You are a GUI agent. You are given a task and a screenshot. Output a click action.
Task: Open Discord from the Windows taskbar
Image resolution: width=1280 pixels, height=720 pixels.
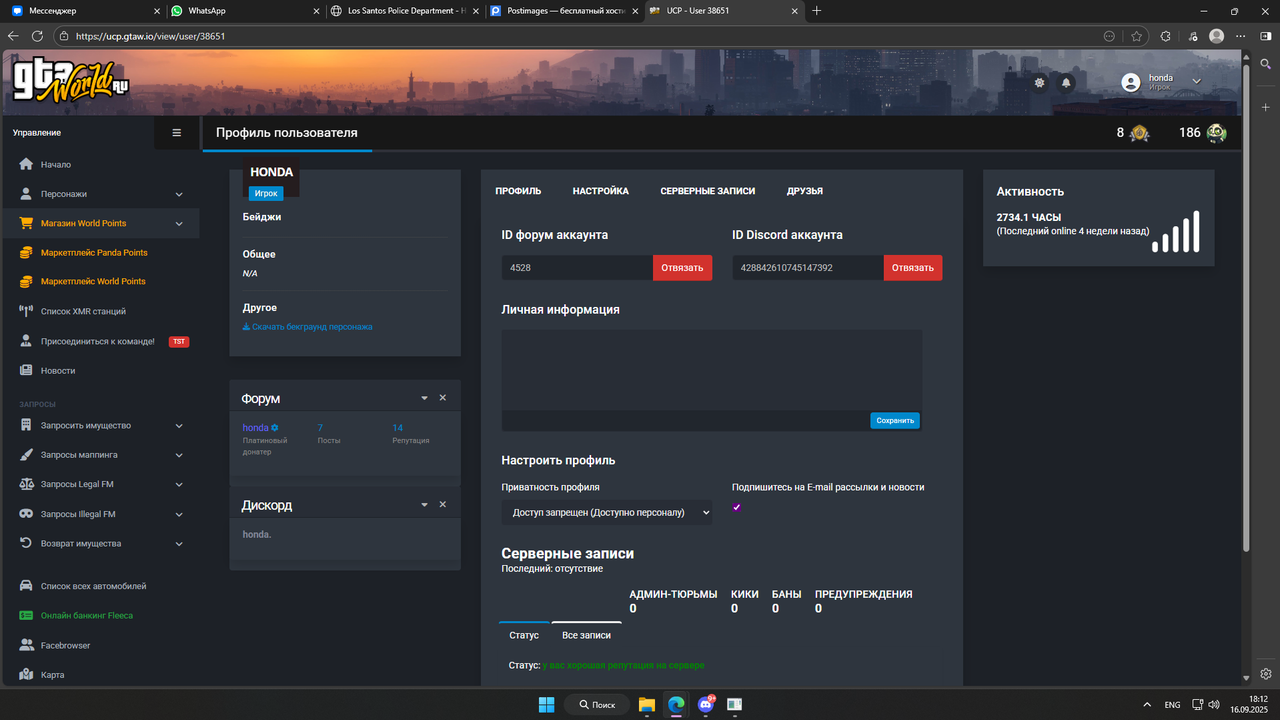705,705
